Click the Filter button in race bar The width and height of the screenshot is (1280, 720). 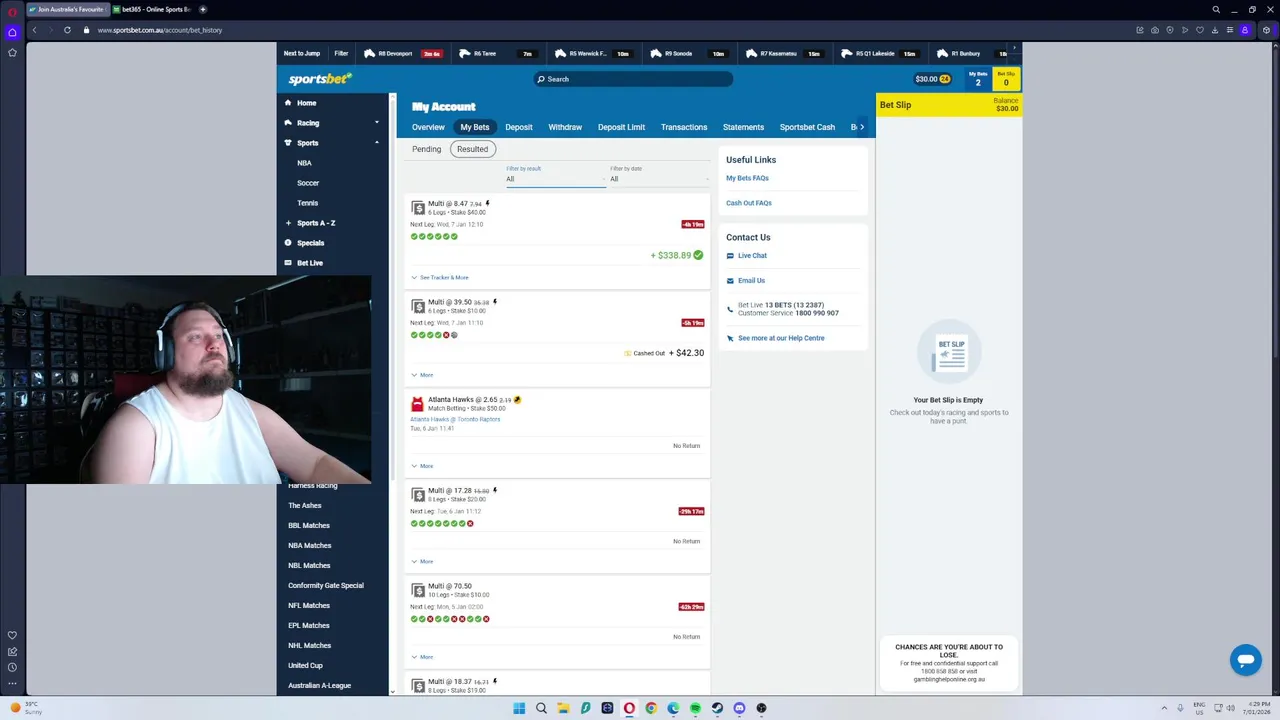(341, 54)
